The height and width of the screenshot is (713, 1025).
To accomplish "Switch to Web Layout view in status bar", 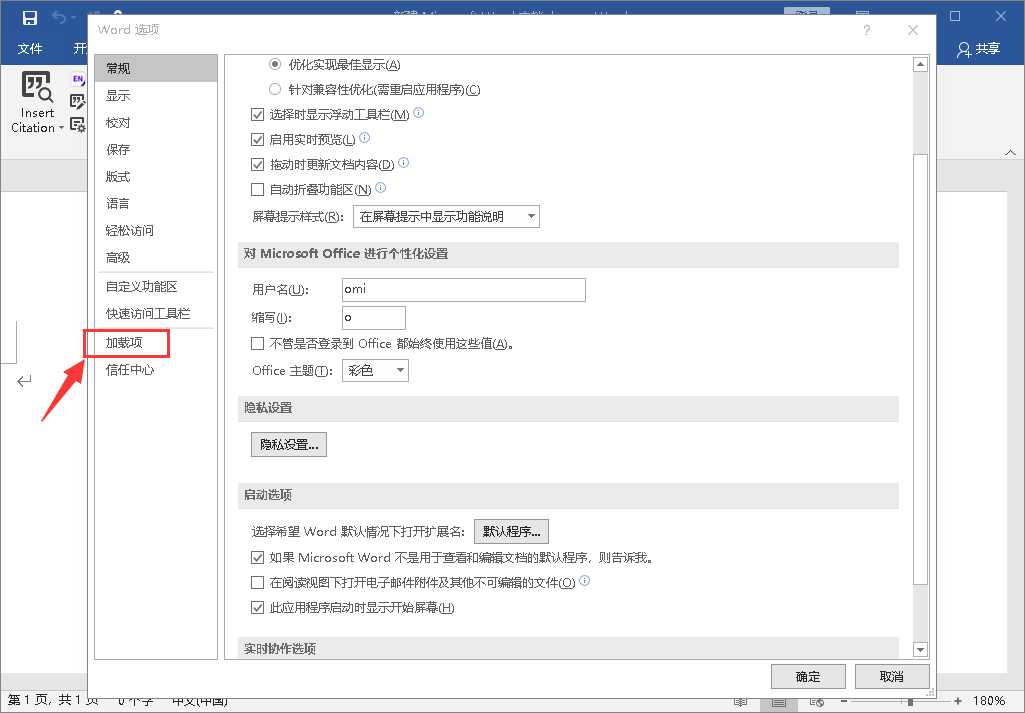I will point(816,702).
